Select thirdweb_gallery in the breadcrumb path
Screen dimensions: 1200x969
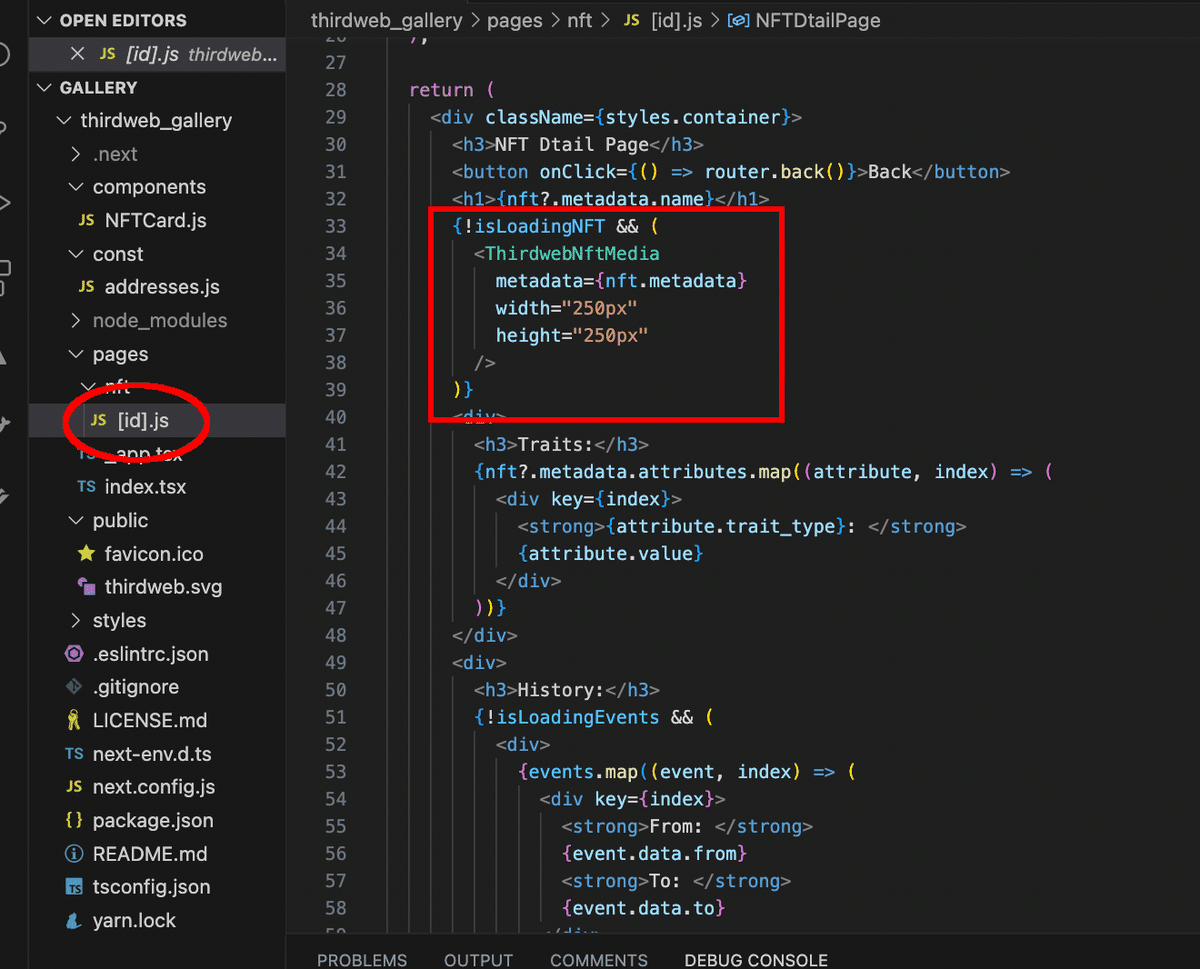(387, 20)
